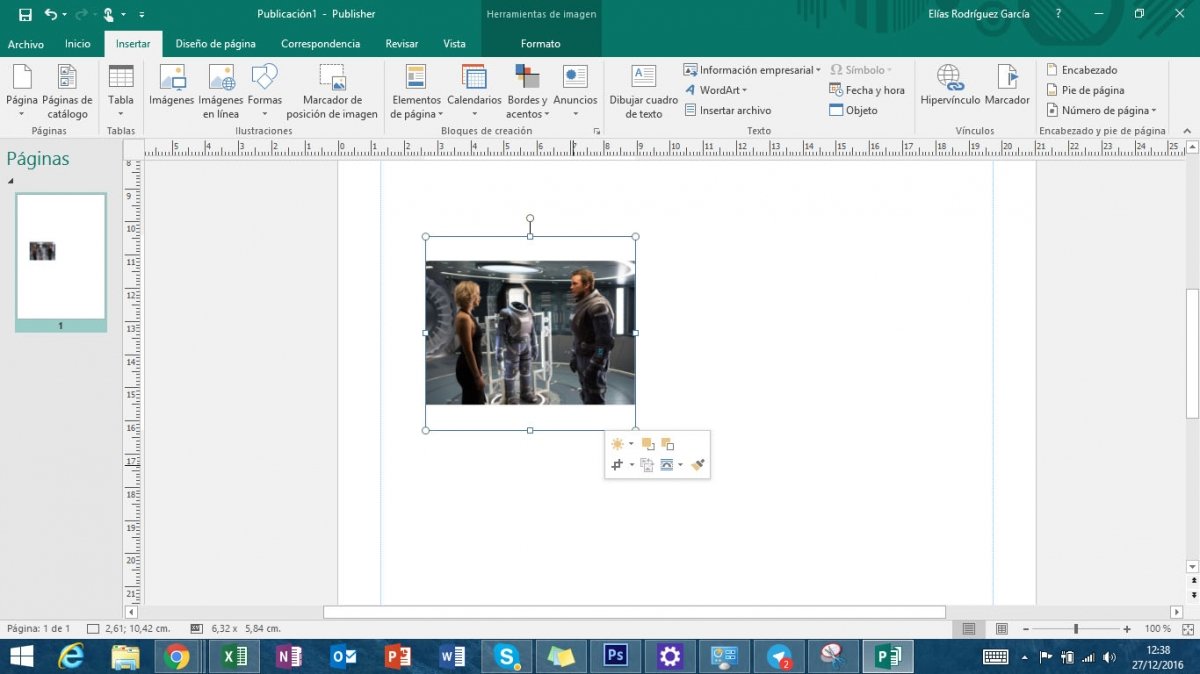The image size is (1200, 674).
Task: Open the Microsoft Publisher Help question mark
Action: 1058,14
